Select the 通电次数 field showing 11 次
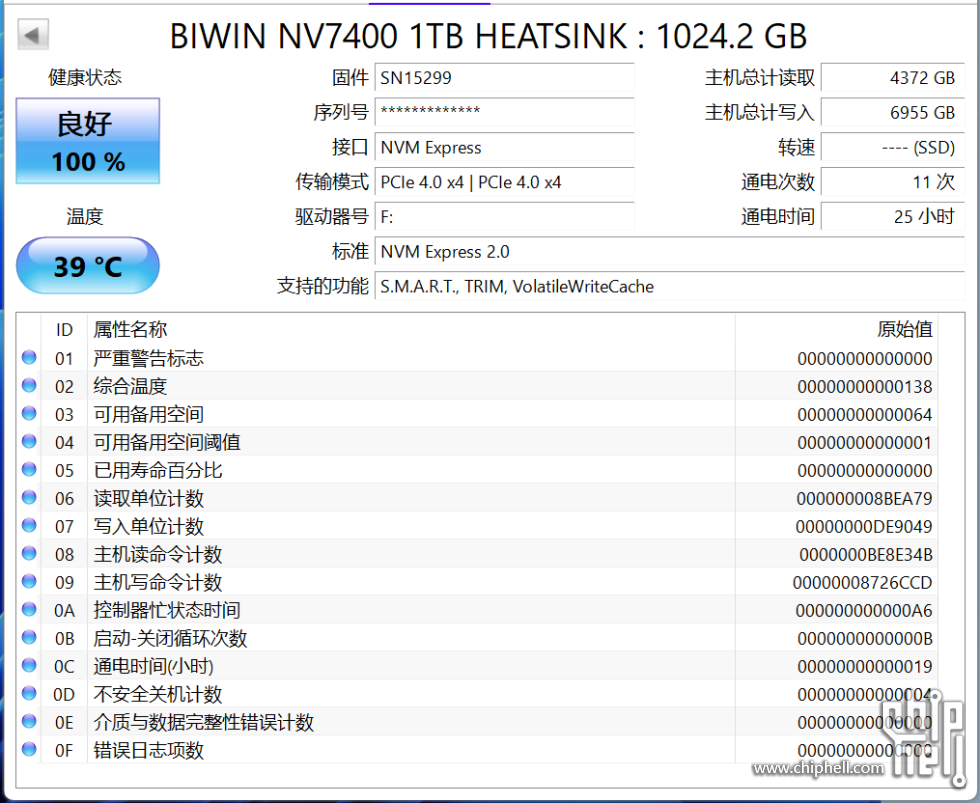 [892, 182]
